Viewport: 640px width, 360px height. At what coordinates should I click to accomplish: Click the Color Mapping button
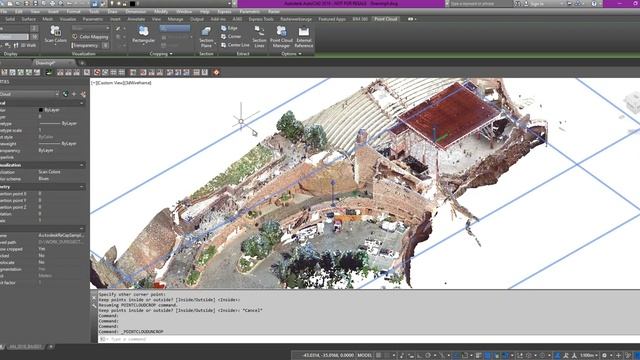click(x=90, y=37)
